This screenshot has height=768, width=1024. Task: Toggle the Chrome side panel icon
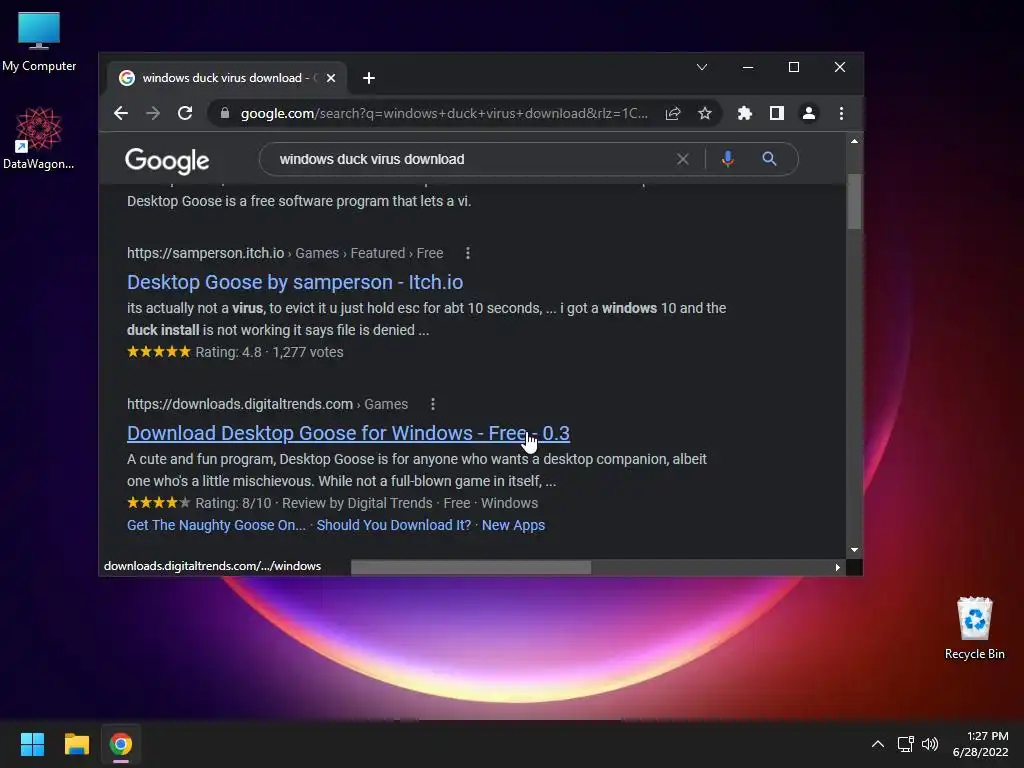776,114
